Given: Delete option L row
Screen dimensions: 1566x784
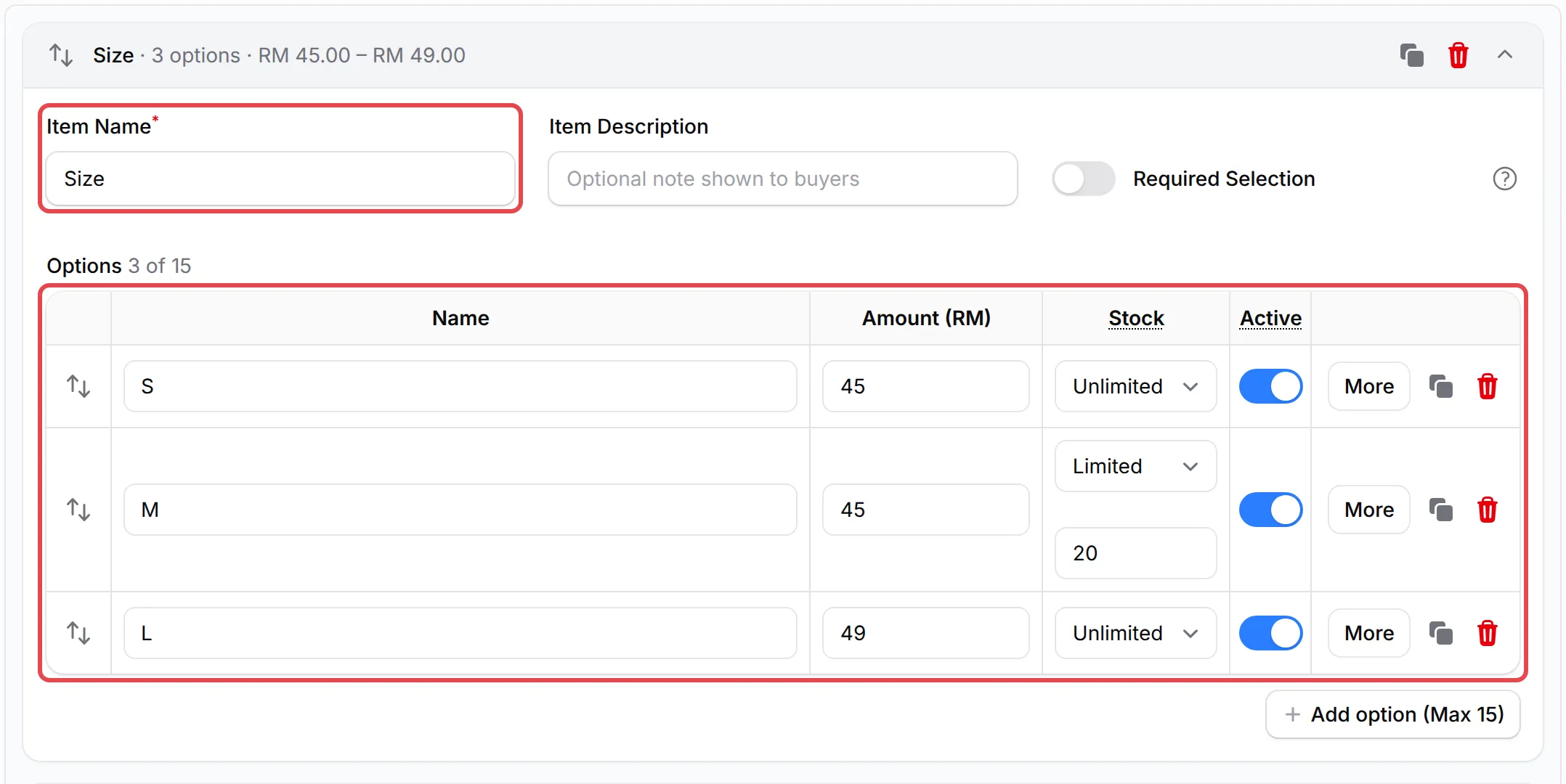Looking at the screenshot, I should pyautogui.click(x=1488, y=633).
